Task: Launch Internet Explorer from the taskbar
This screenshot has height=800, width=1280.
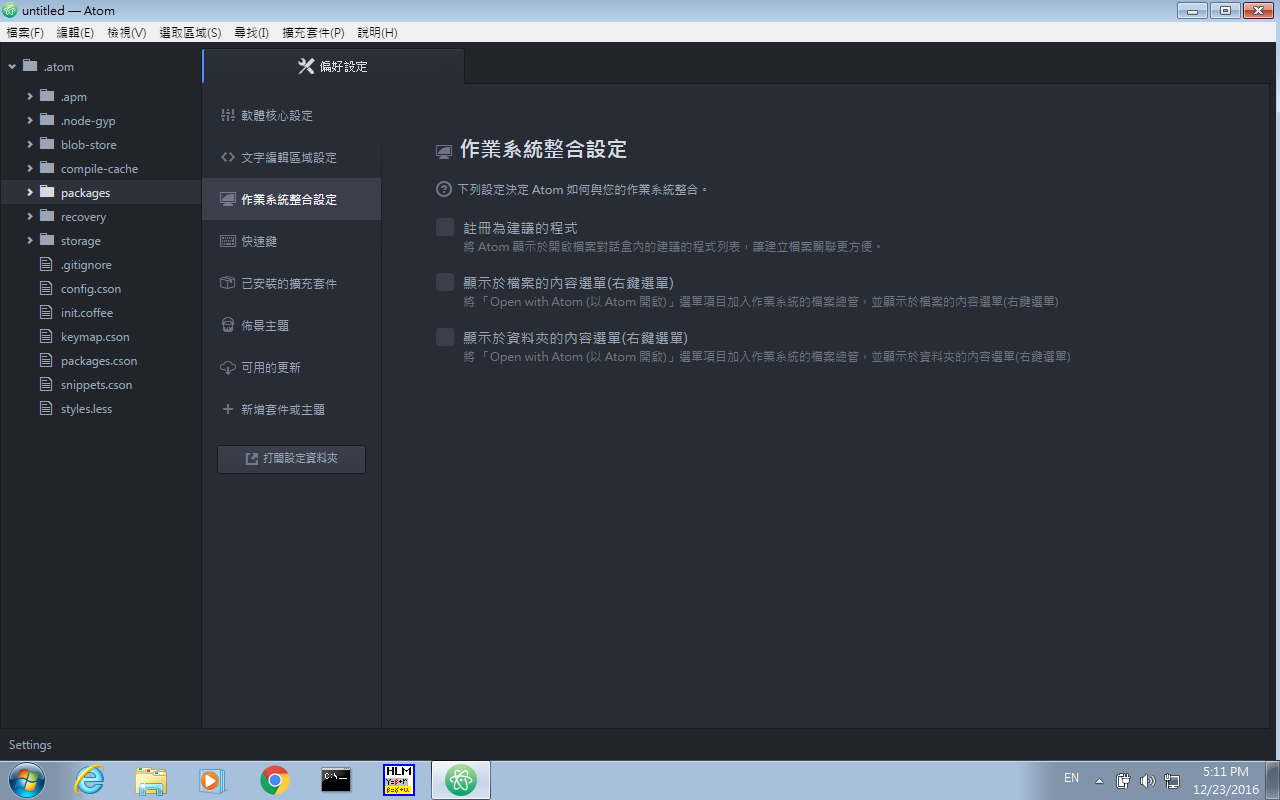Action: coord(89,780)
